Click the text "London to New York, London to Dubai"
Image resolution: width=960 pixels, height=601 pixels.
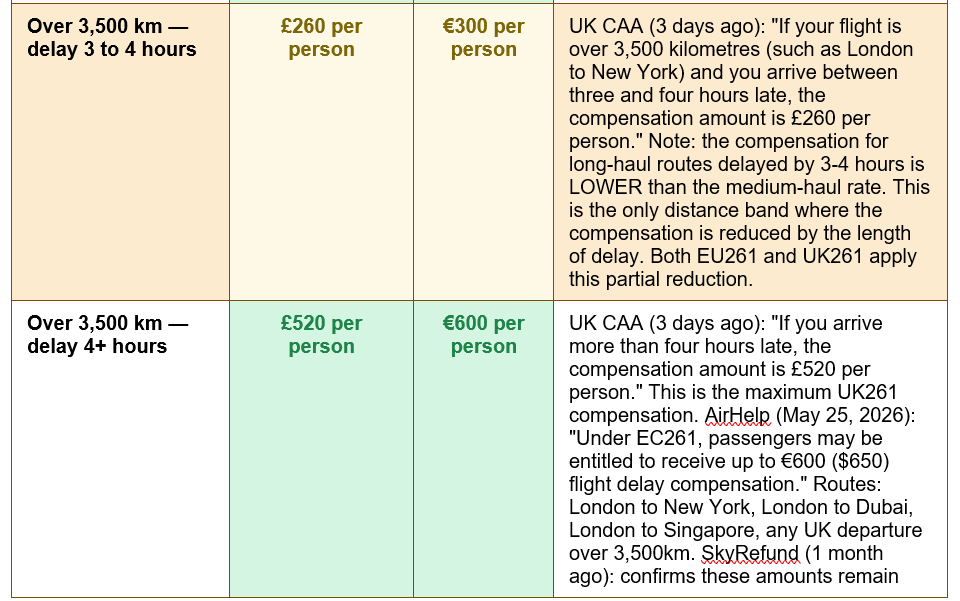click(x=739, y=507)
